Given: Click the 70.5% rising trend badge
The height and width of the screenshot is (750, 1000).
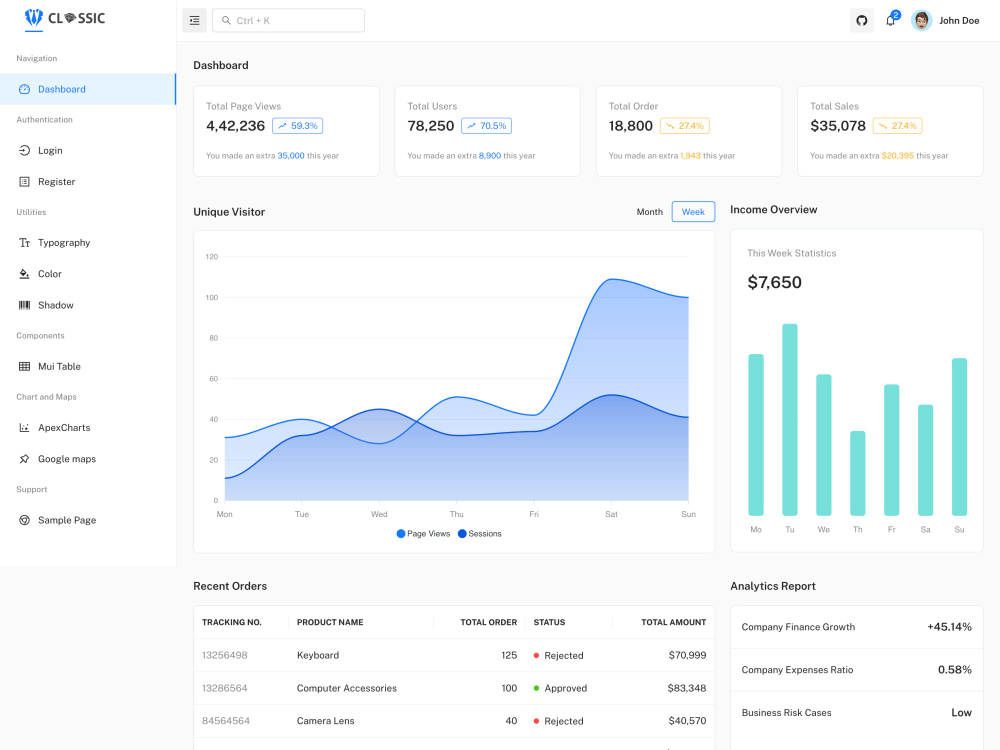Looking at the screenshot, I should click(x=486, y=126).
